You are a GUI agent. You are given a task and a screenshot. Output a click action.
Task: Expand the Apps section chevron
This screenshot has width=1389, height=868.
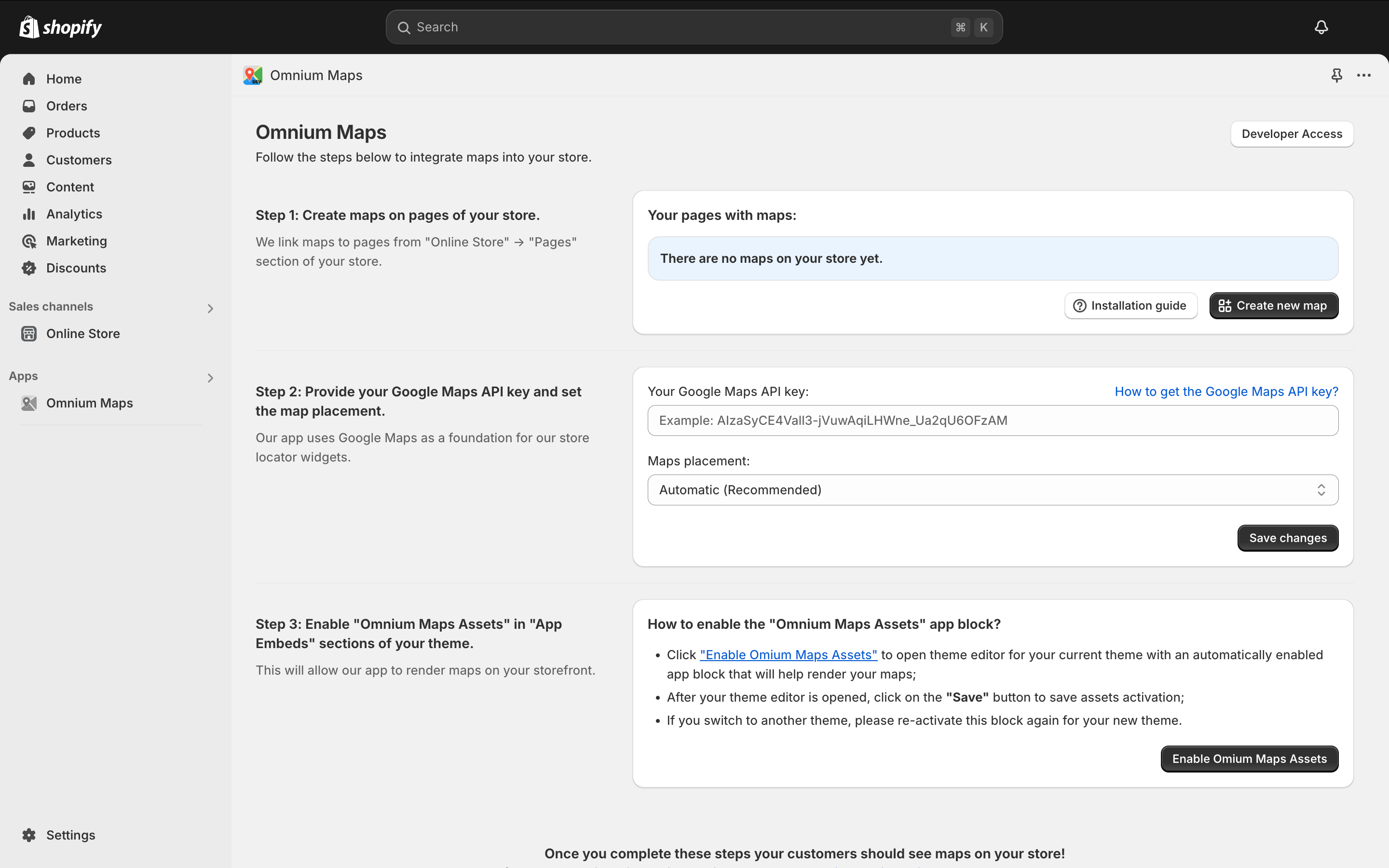click(210, 378)
